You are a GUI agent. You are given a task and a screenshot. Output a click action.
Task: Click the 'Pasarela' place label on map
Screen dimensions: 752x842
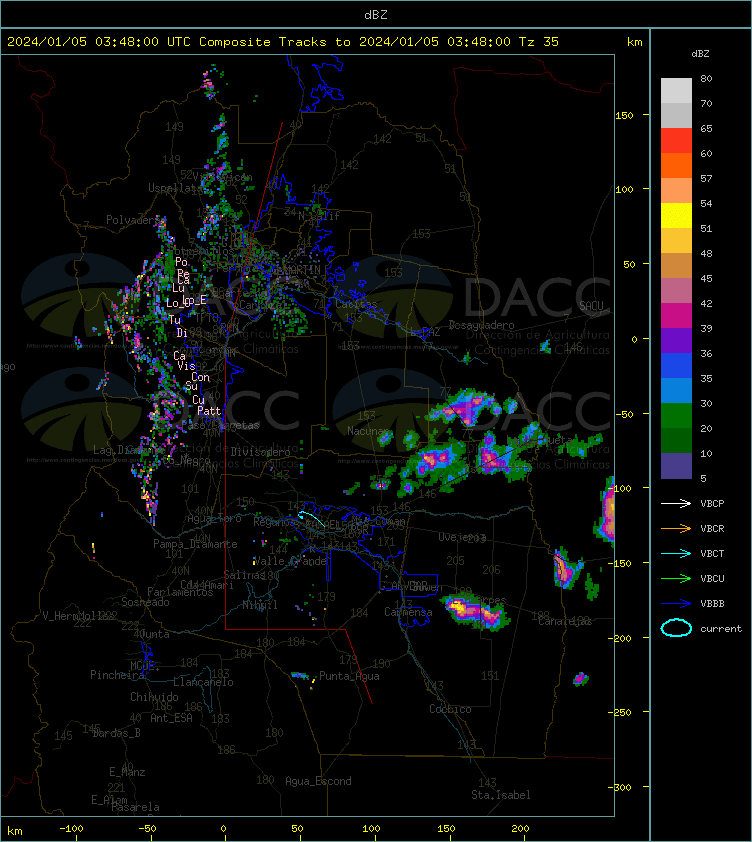[135, 807]
